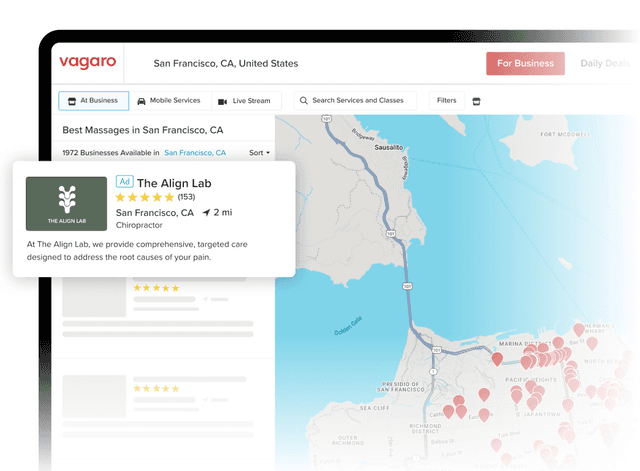The height and width of the screenshot is (471, 640).
Task: Click the search magnifier icon
Action: pyautogui.click(x=304, y=100)
